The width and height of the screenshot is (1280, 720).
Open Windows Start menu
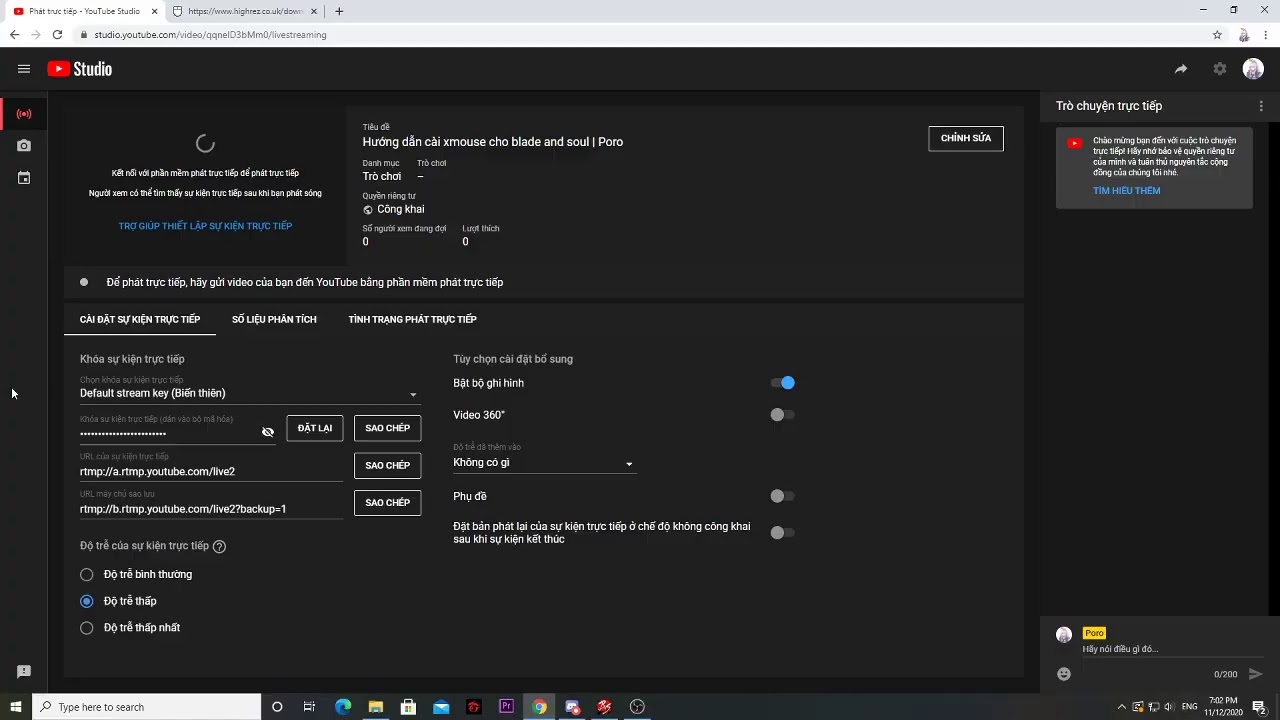point(15,707)
